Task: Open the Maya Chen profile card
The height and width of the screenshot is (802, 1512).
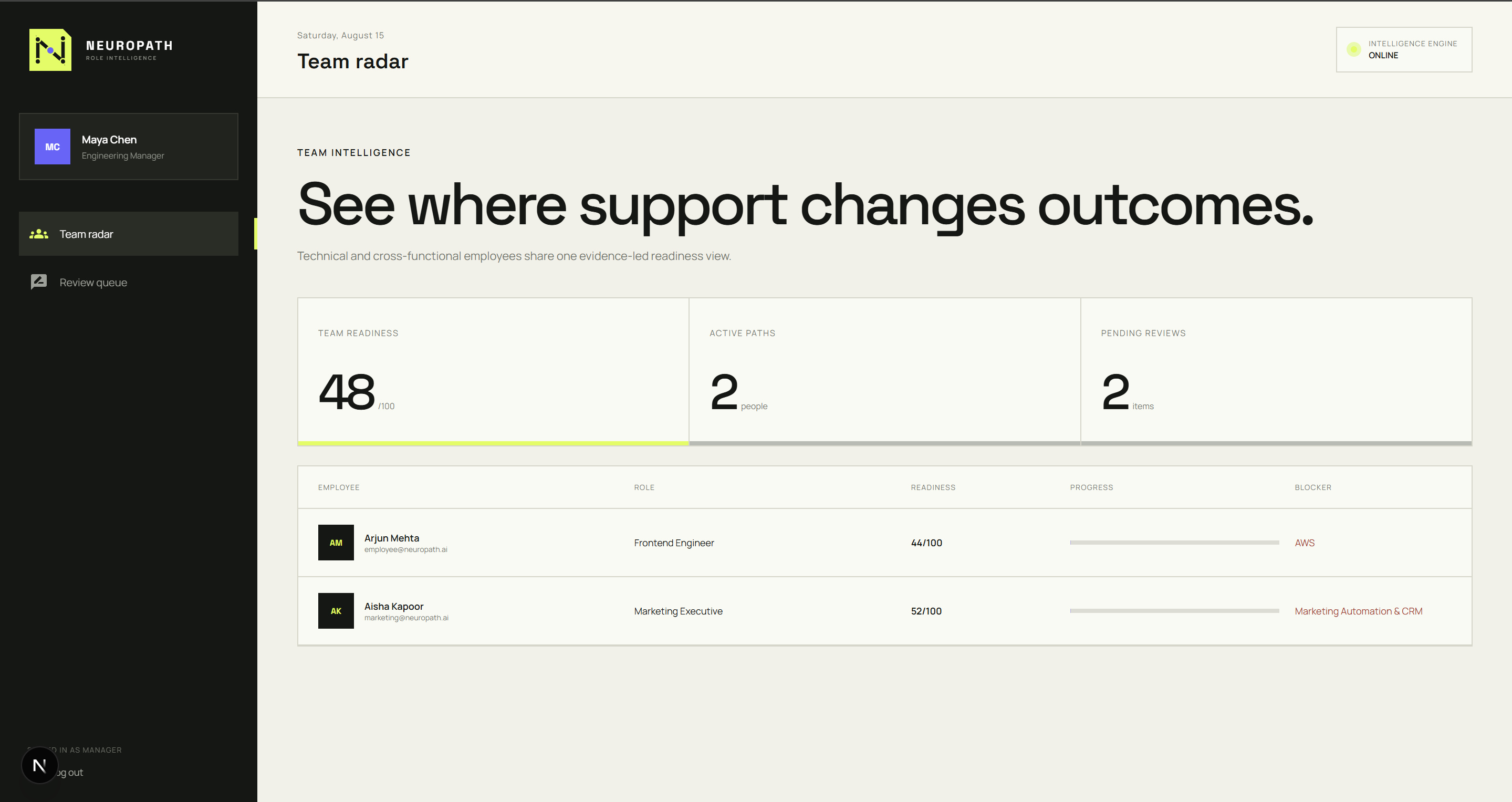Action: 129,146
